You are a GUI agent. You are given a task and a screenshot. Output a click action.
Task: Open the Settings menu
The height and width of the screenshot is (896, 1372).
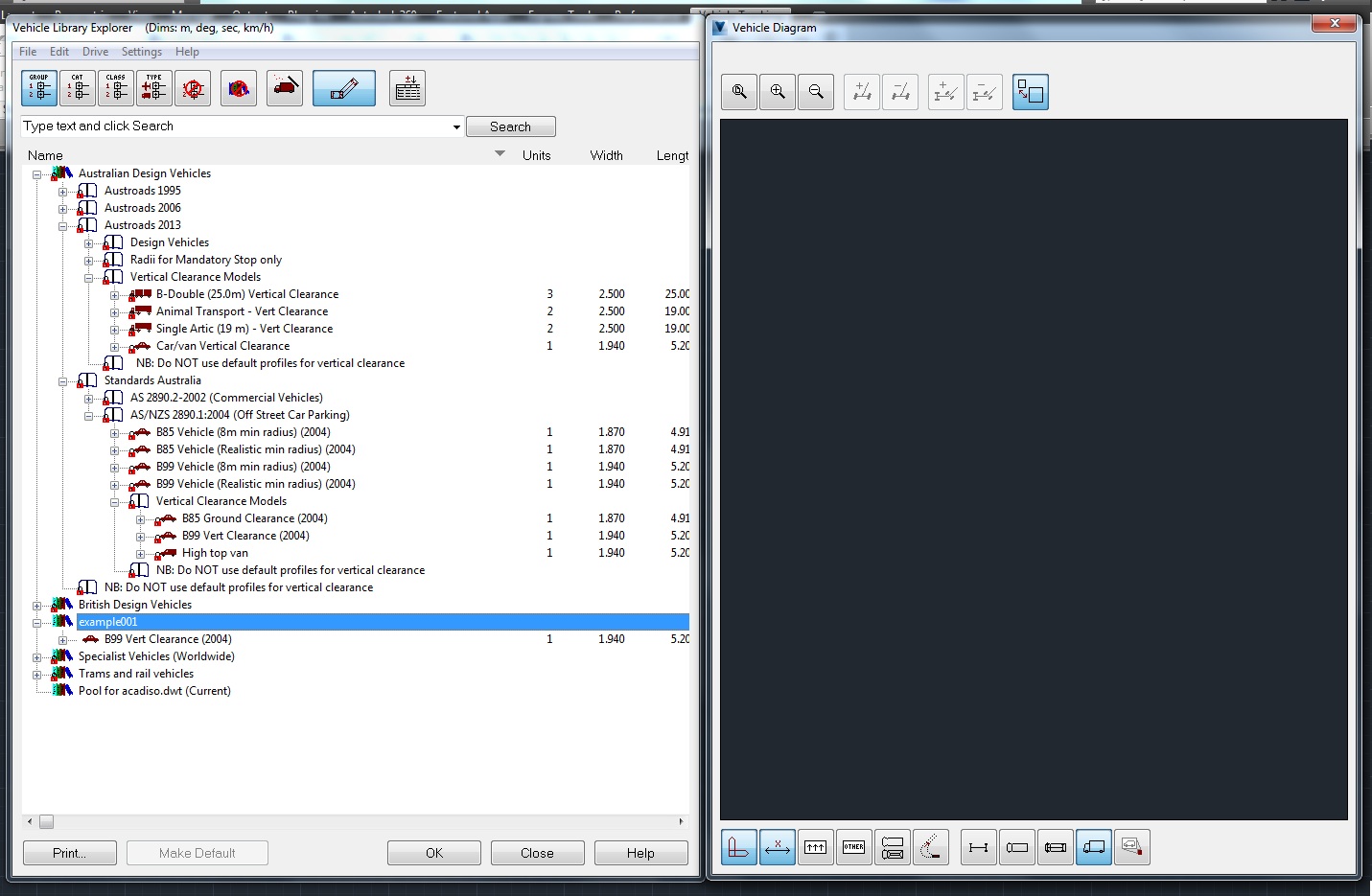pos(141,52)
